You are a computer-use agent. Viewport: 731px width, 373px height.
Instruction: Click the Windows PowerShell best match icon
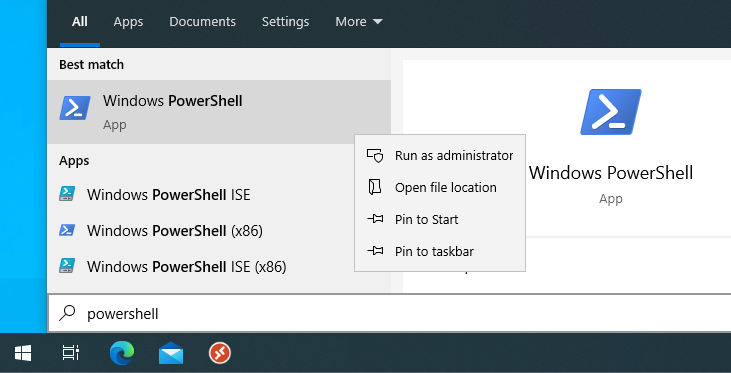75,108
